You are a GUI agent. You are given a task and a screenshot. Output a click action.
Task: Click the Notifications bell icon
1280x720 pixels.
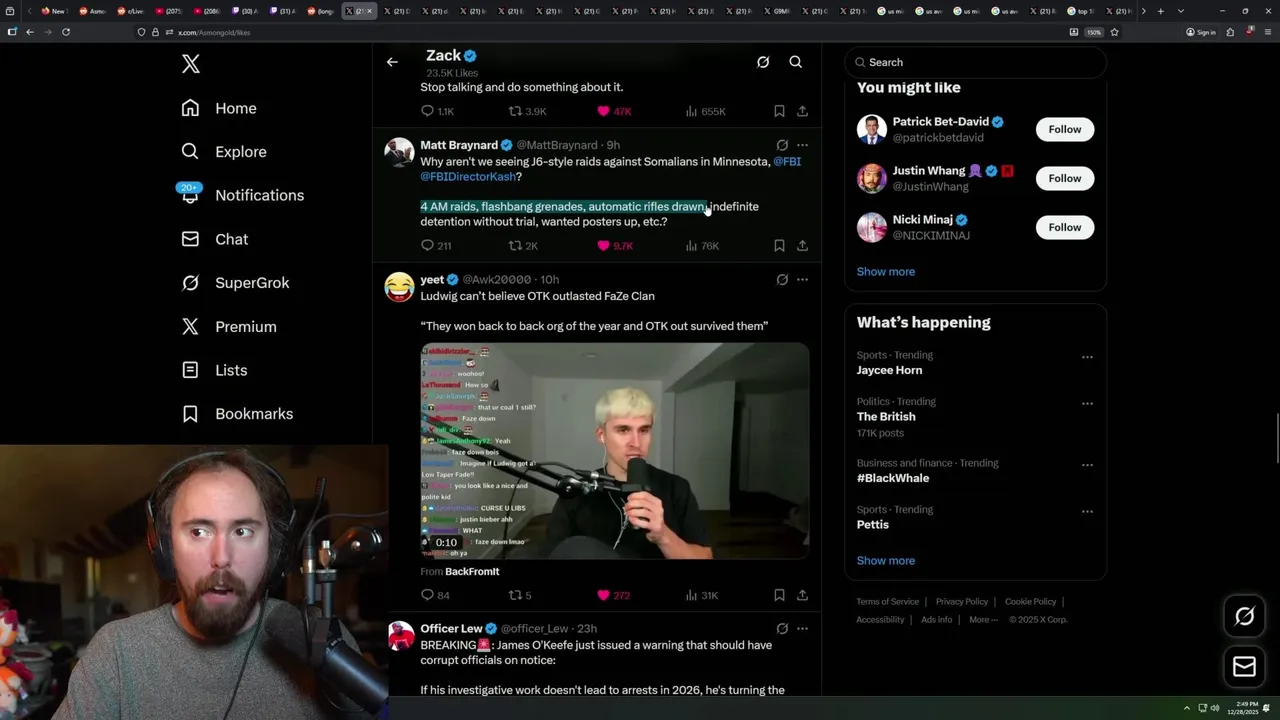(x=190, y=196)
